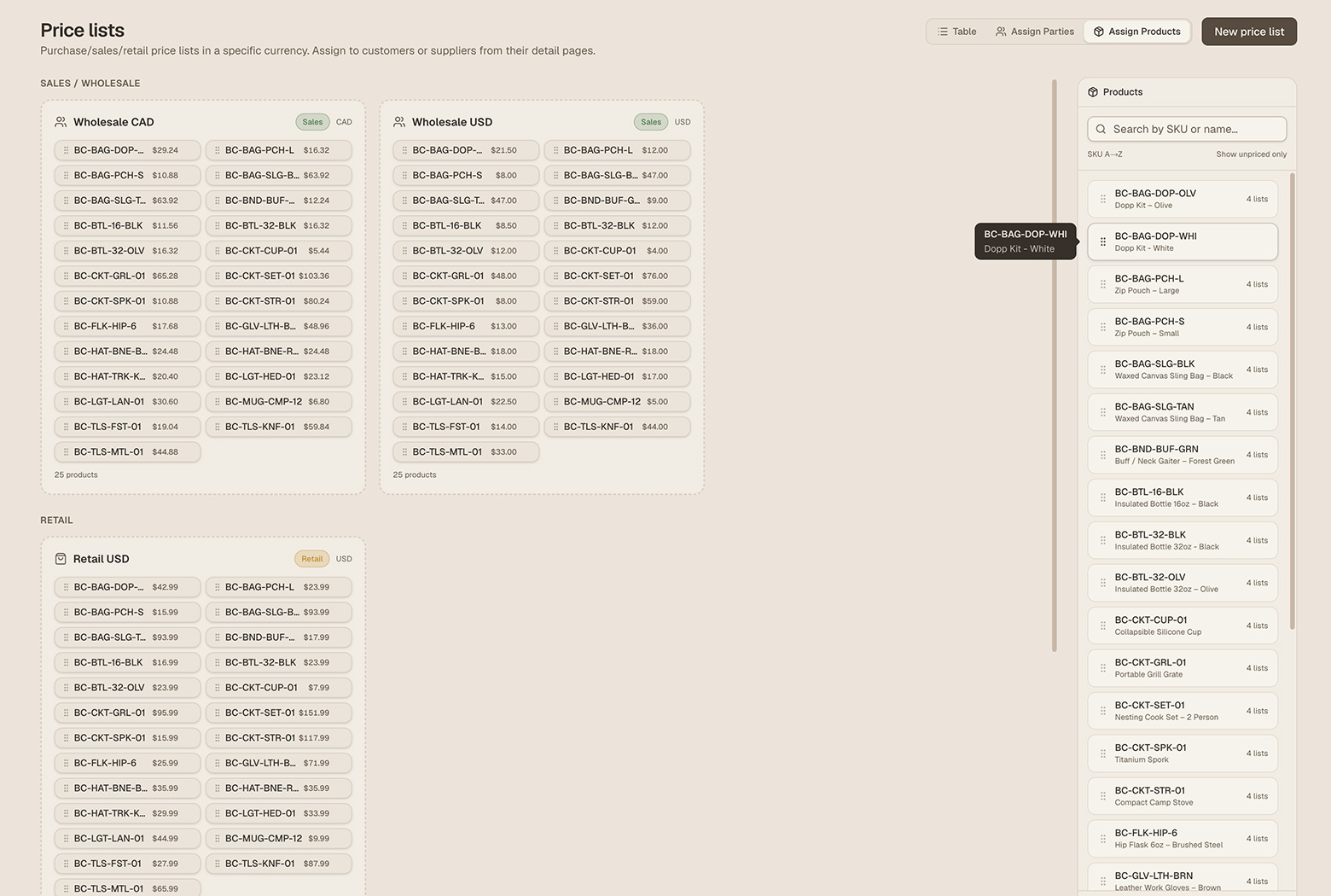Click the RETAIL section heading
Image resolution: width=1331 pixels, height=896 pixels.
pyautogui.click(x=56, y=521)
